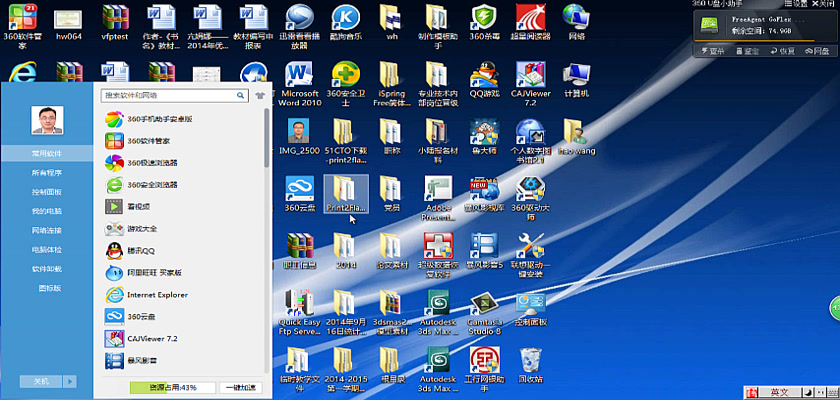Click the user avatar in start menu
This screenshot has width=840, height=400.
(47, 120)
